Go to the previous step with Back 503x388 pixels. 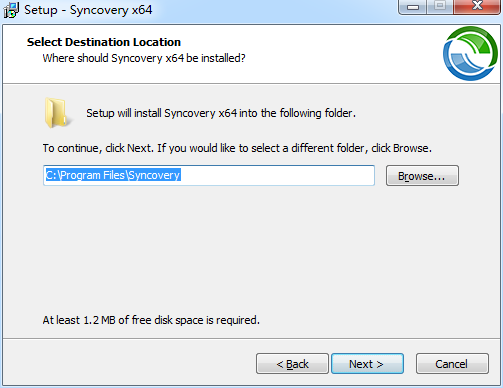click(292, 364)
